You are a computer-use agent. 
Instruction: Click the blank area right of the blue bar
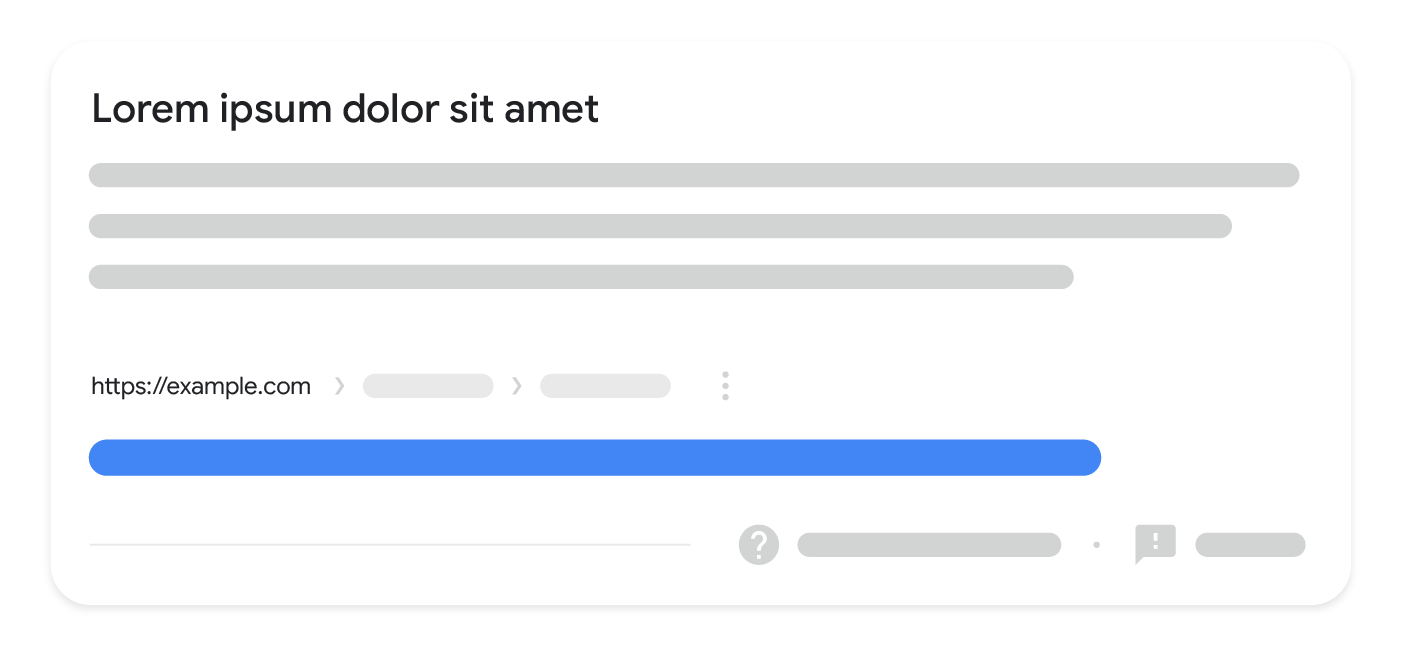[x=1220, y=457]
